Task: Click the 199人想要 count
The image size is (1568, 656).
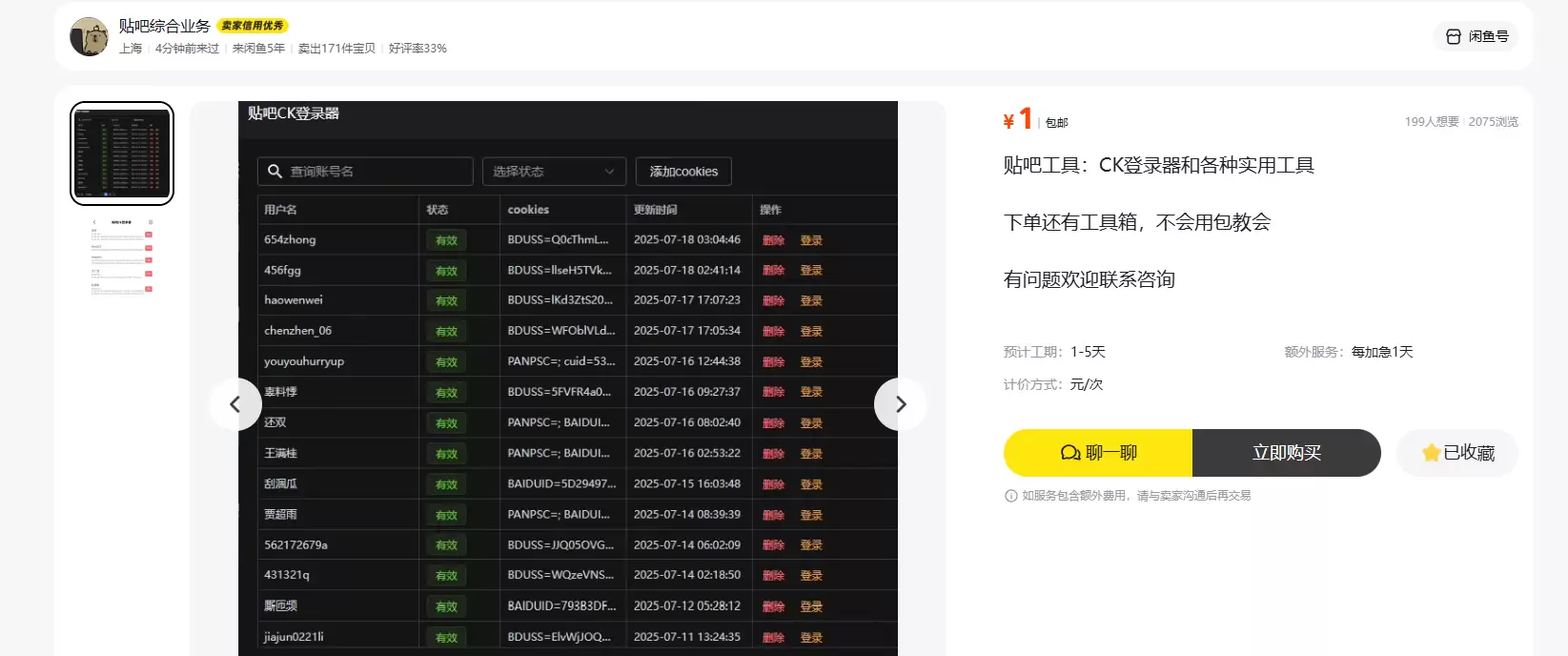Action: click(1432, 122)
